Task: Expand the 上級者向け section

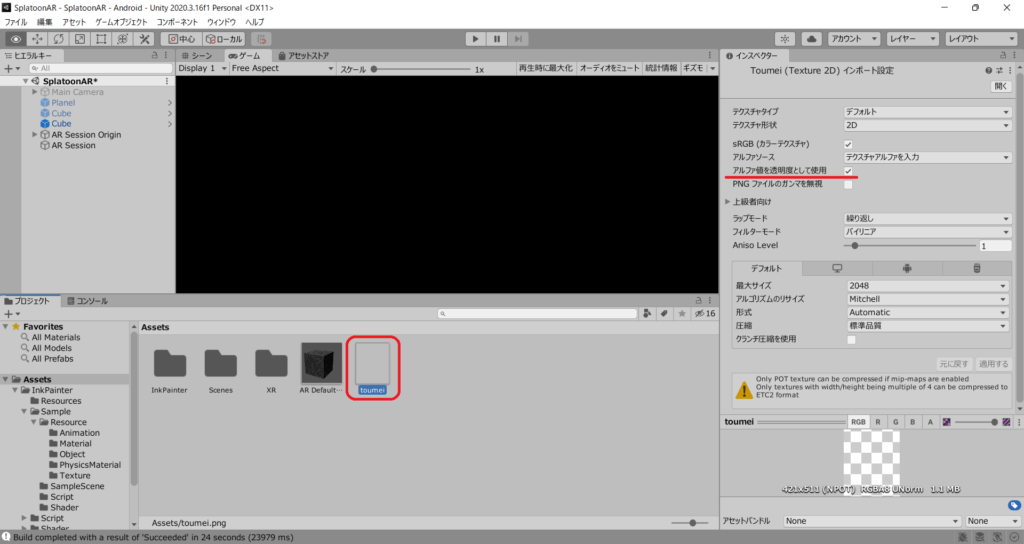Action: [x=728, y=202]
